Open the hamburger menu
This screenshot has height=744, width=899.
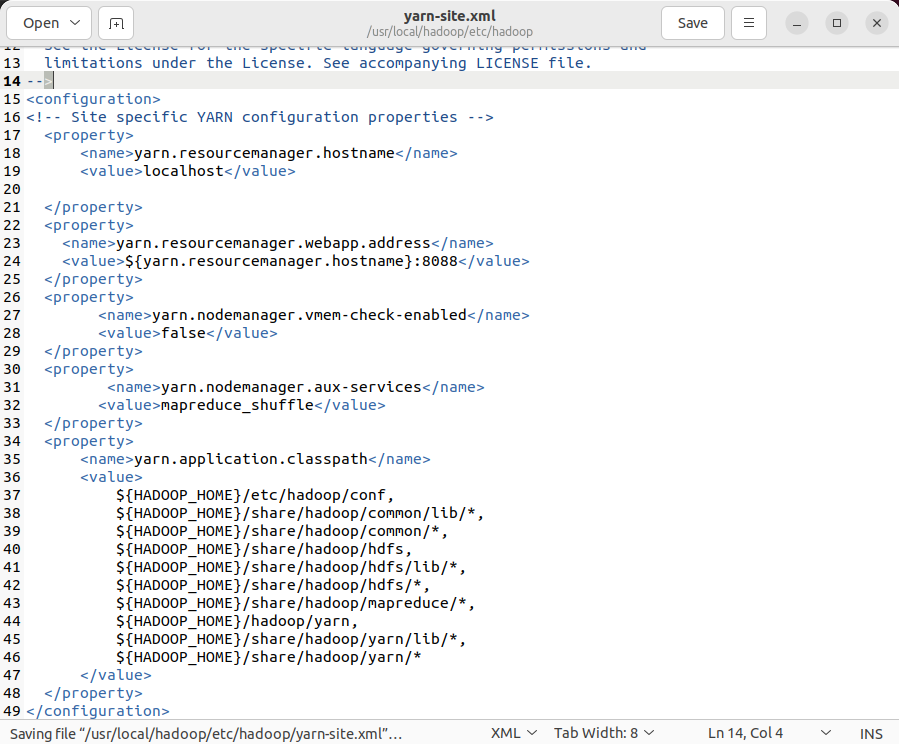(749, 23)
